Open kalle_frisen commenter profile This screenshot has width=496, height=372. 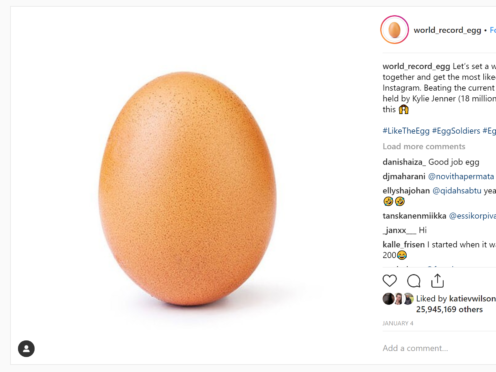pyautogui.click(x=404, y=245)
